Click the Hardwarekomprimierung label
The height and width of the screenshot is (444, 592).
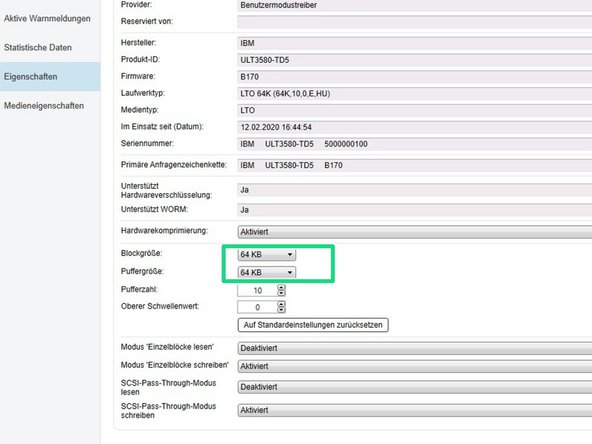pos(164,231)
